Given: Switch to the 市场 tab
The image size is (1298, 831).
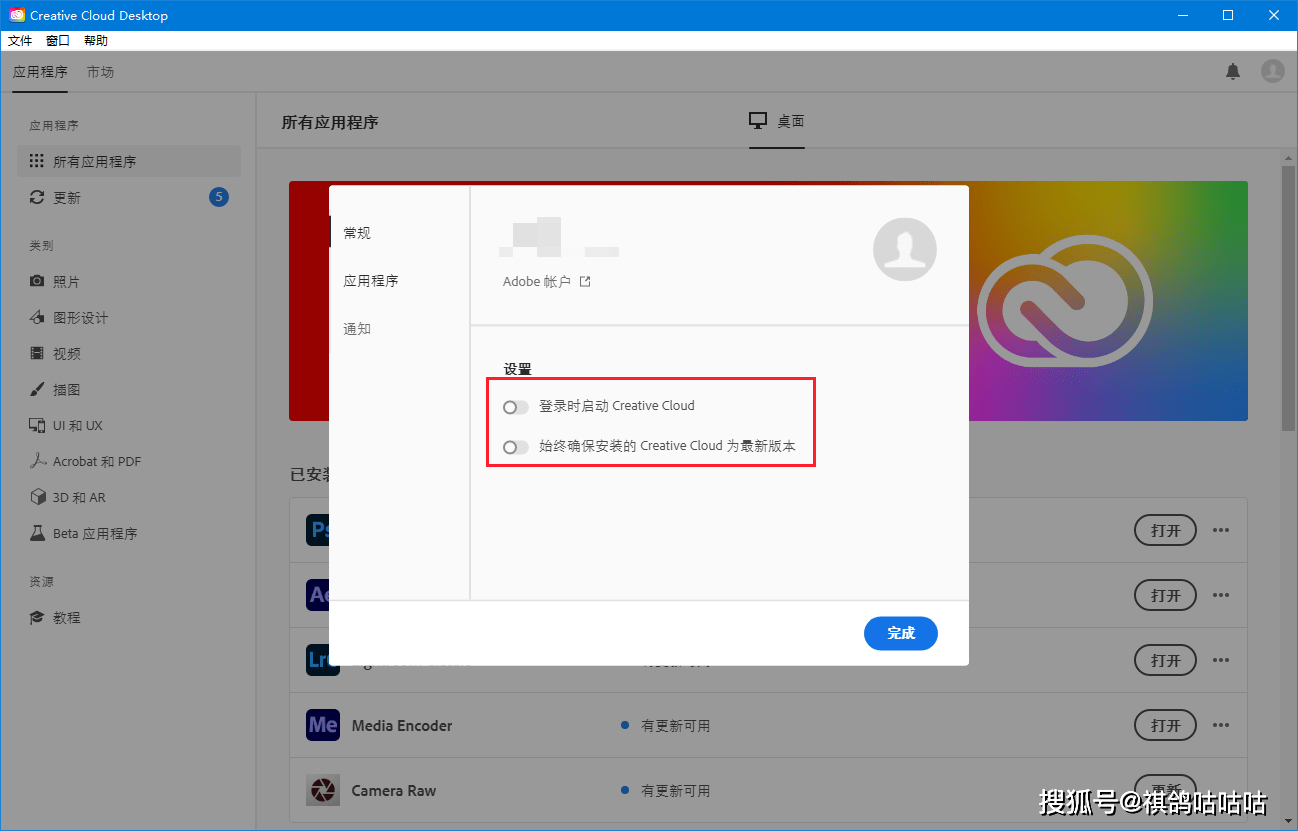Looking at the screenshot, I should 100,71.
